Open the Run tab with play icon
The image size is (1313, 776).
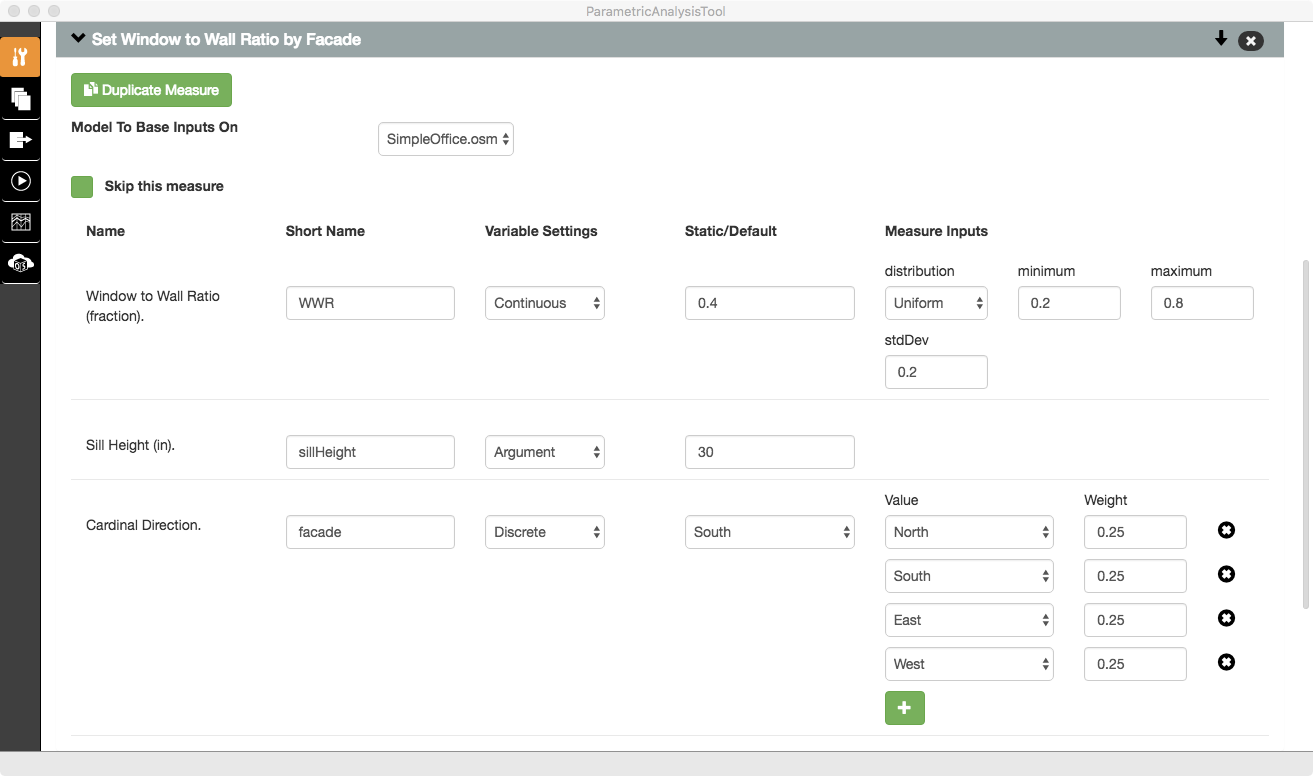(x=20, y=181)
